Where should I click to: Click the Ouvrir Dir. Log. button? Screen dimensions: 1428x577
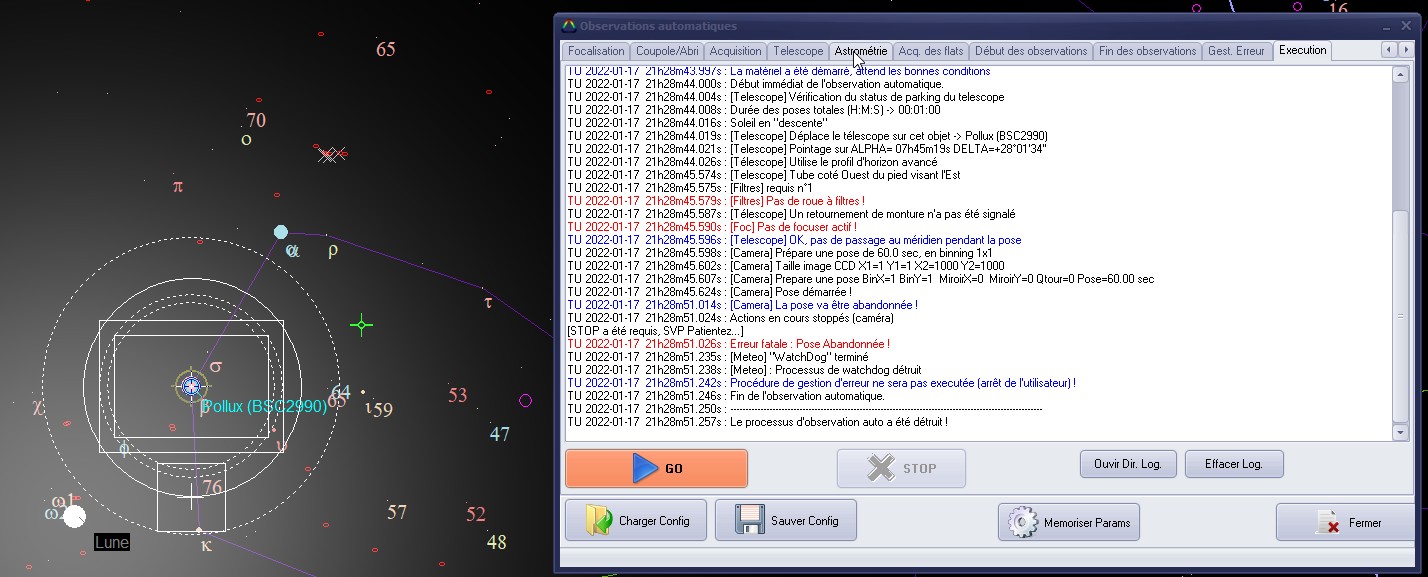[x=1127, y=464]
